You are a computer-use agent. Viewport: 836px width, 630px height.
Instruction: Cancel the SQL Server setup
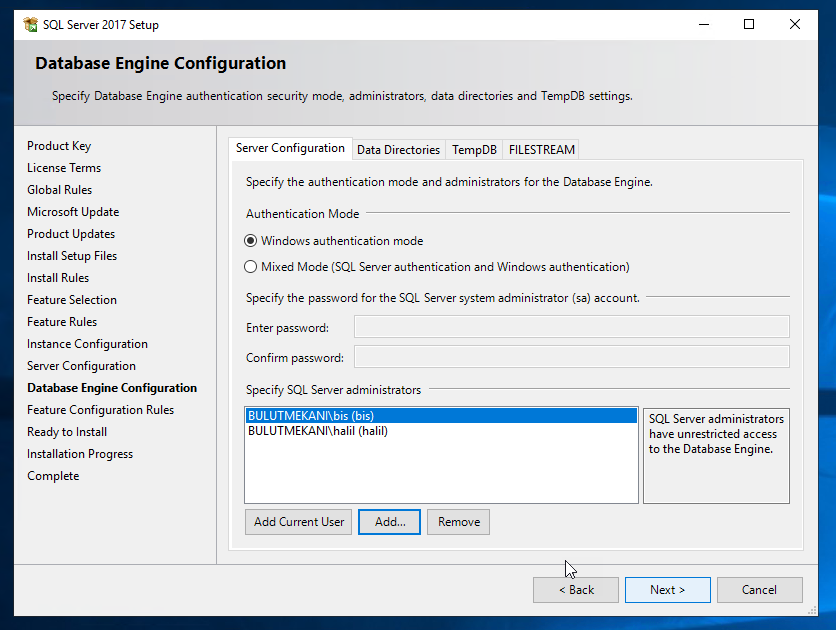(x=759, y=590)
